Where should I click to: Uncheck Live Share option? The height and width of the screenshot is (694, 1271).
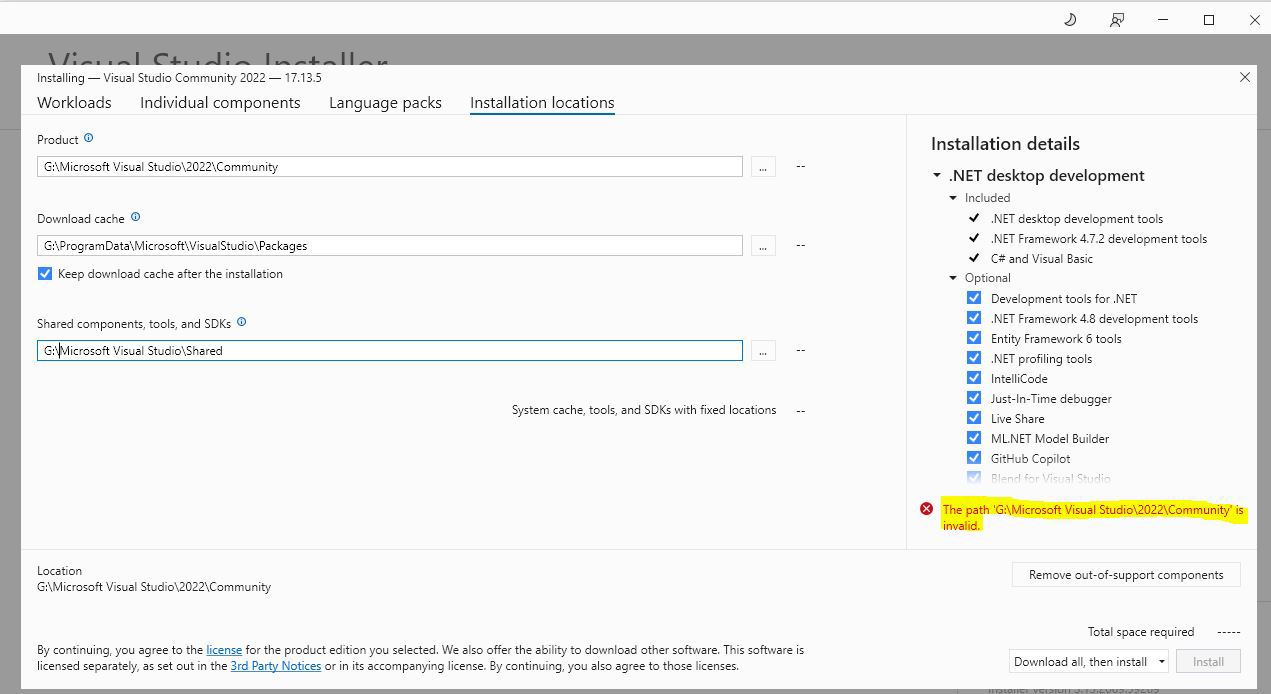coord(974,418)
